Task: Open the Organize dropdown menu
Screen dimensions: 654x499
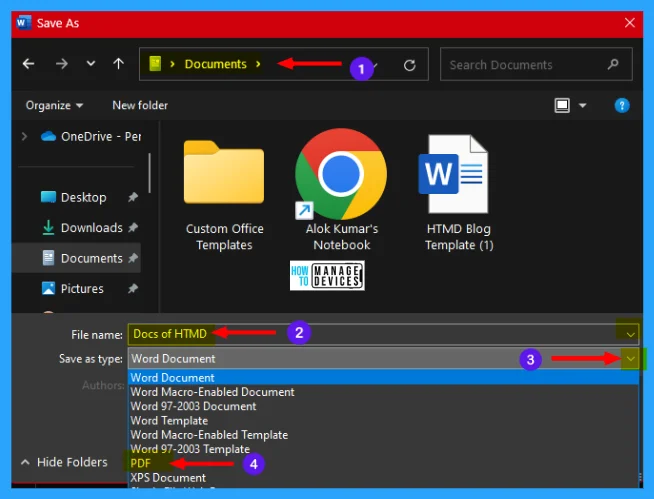Action: pos(55,105)
